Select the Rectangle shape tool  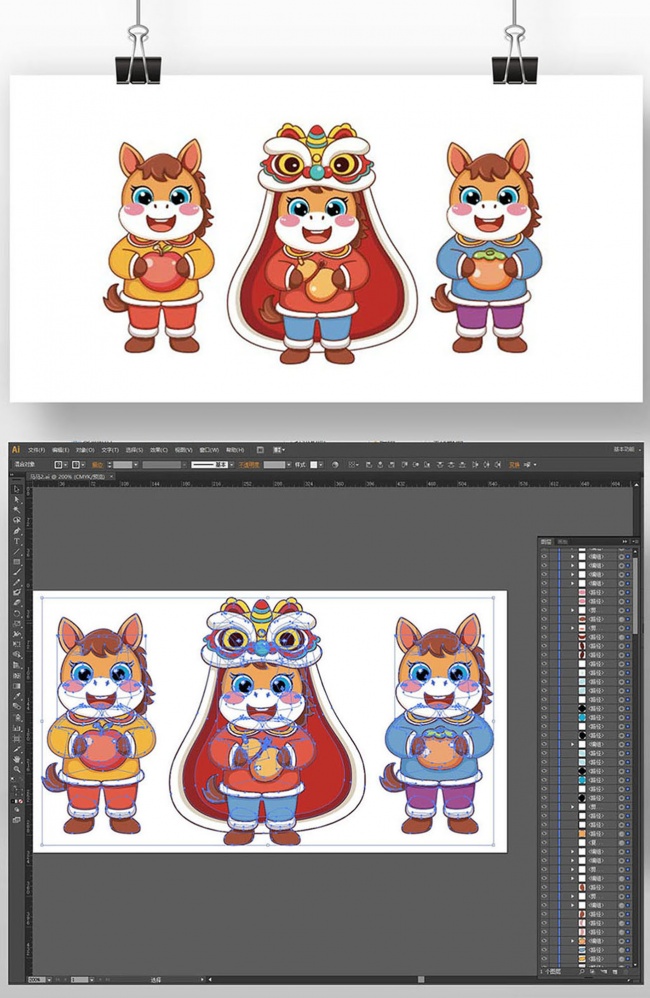[x=17, y=561]
